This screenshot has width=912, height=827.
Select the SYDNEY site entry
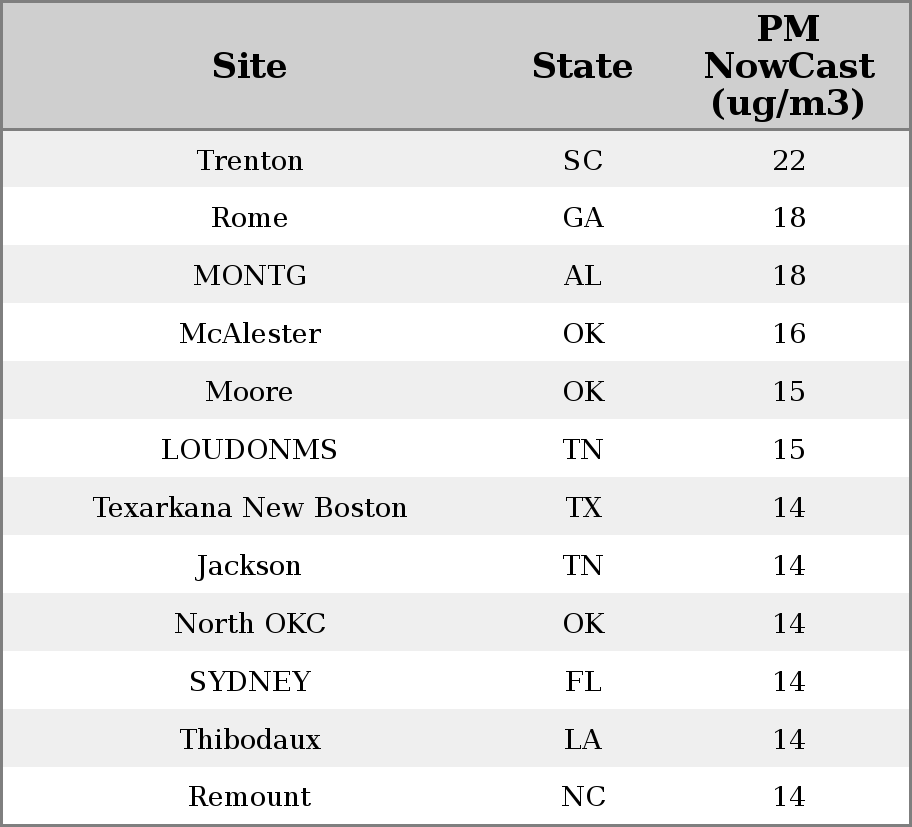(x=250, y=682)
